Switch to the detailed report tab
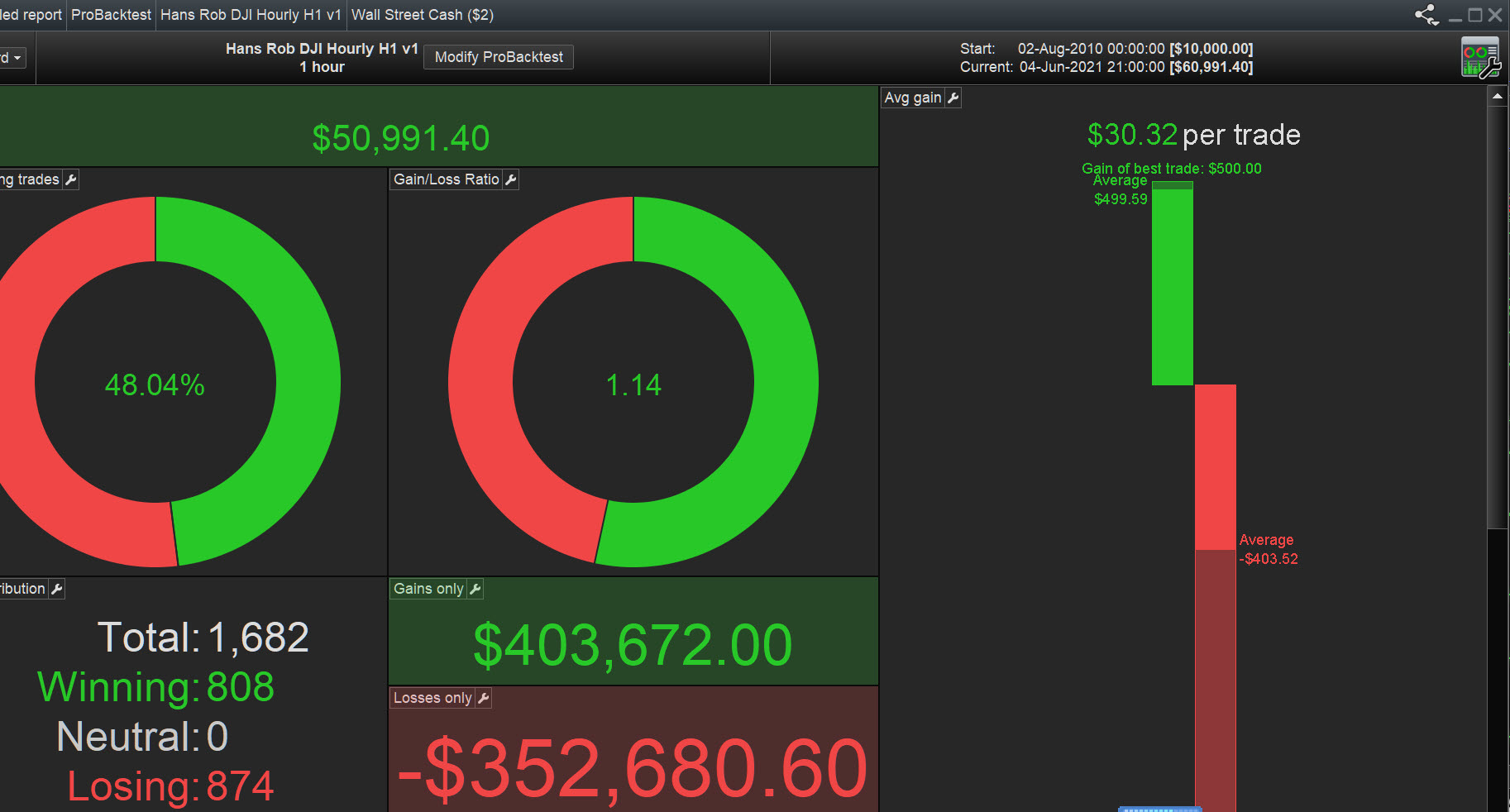 pos(31,15)
